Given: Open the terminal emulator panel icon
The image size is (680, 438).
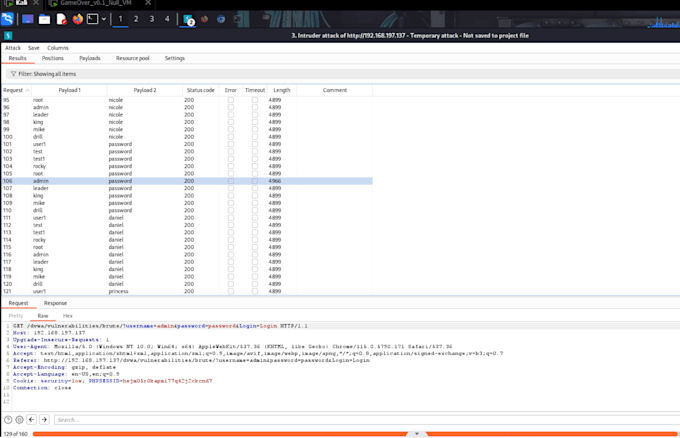Looking at the screenshot, I should [x=92, y=19].
